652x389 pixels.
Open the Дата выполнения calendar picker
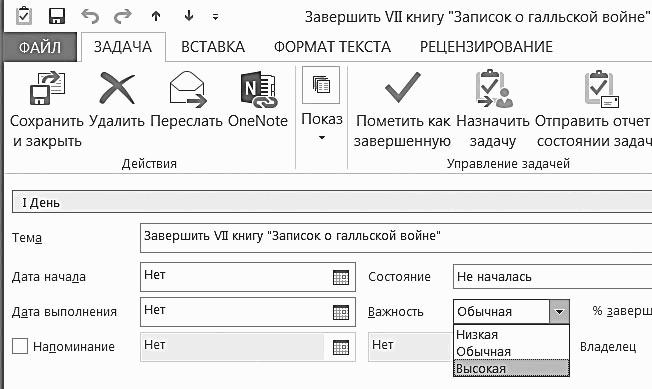point(341,312)
